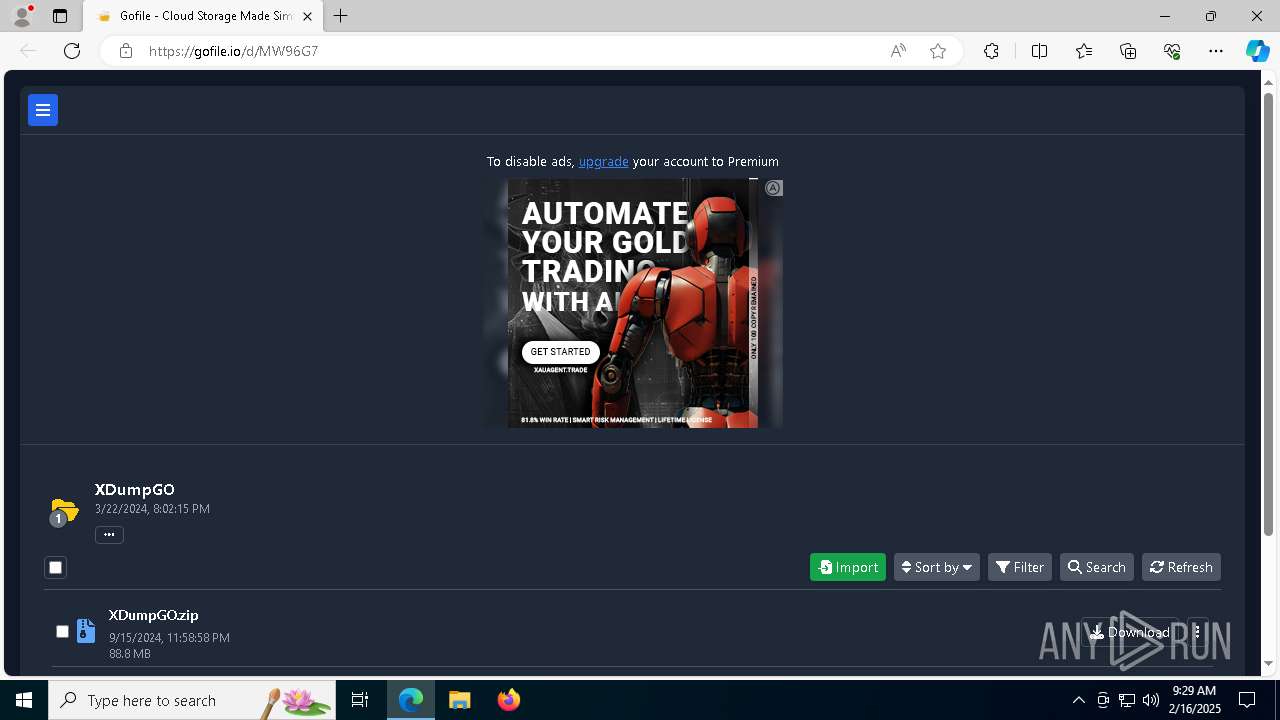The width and height of the screenshot is (1280, 720).
Task: Open Edge Settings and more menu
Action: pyautogui.click(x=1216, y=51)
